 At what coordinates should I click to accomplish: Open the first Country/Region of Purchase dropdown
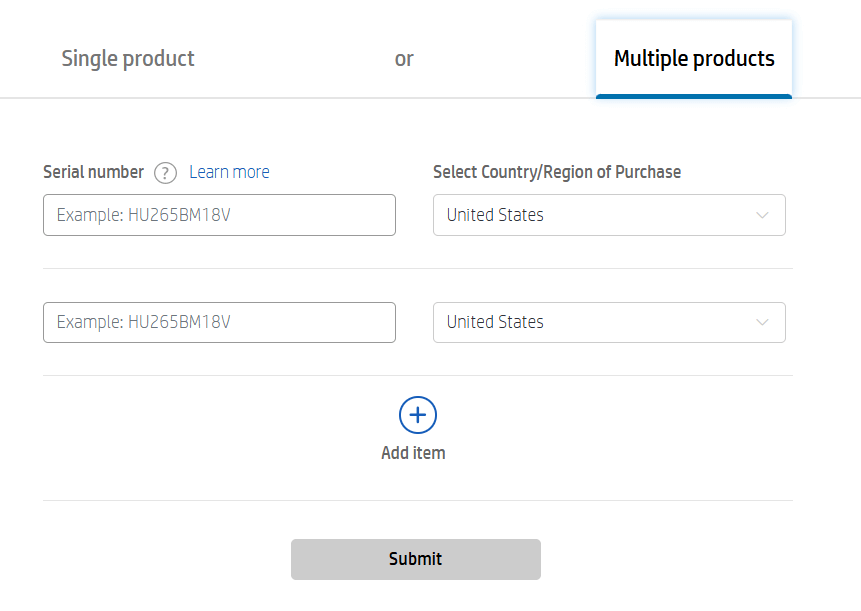[x=608, y=215]
